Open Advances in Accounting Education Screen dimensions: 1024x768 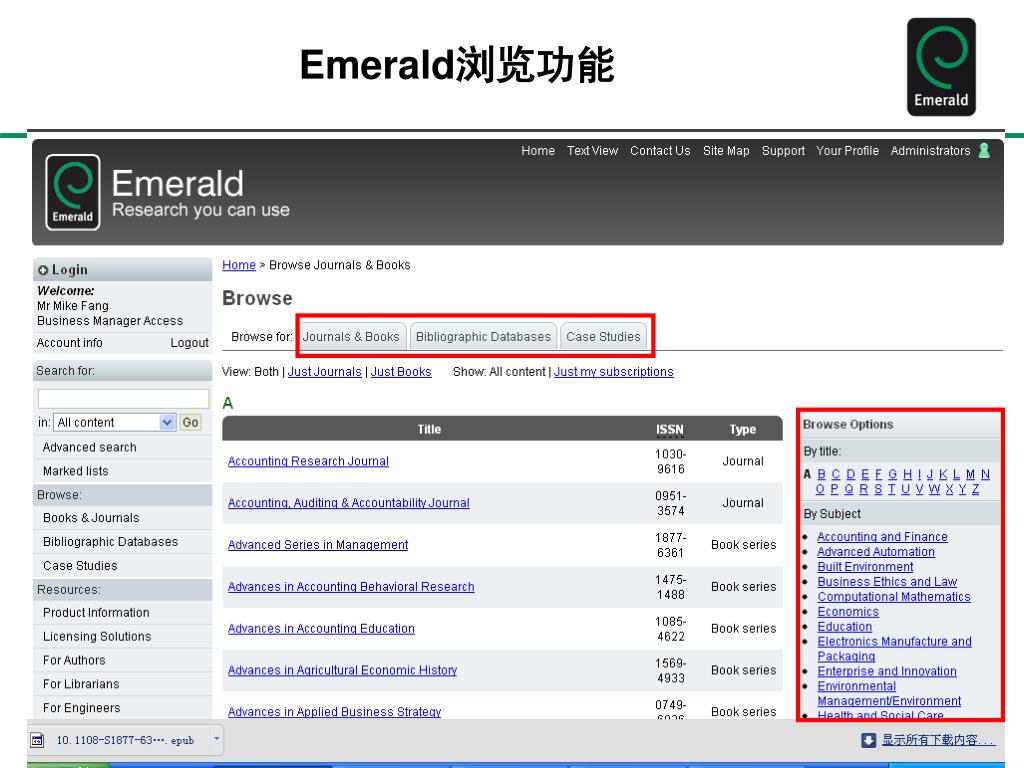coord(321,628)
